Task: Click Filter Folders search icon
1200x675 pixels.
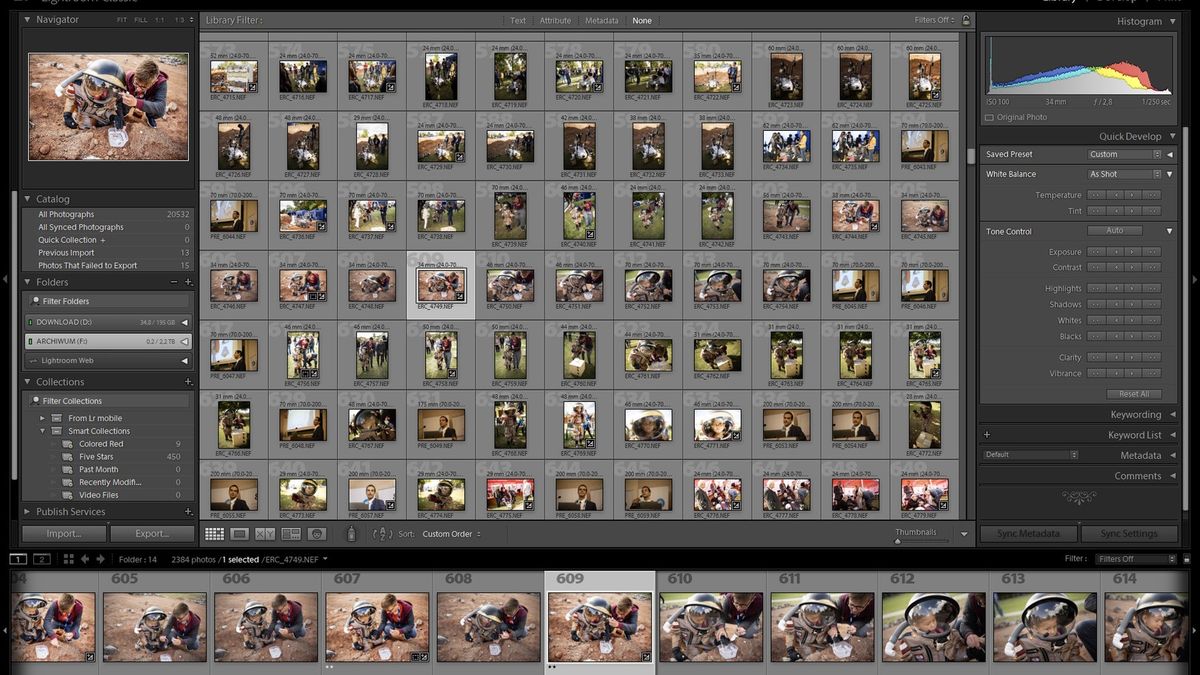Action: 35,301
